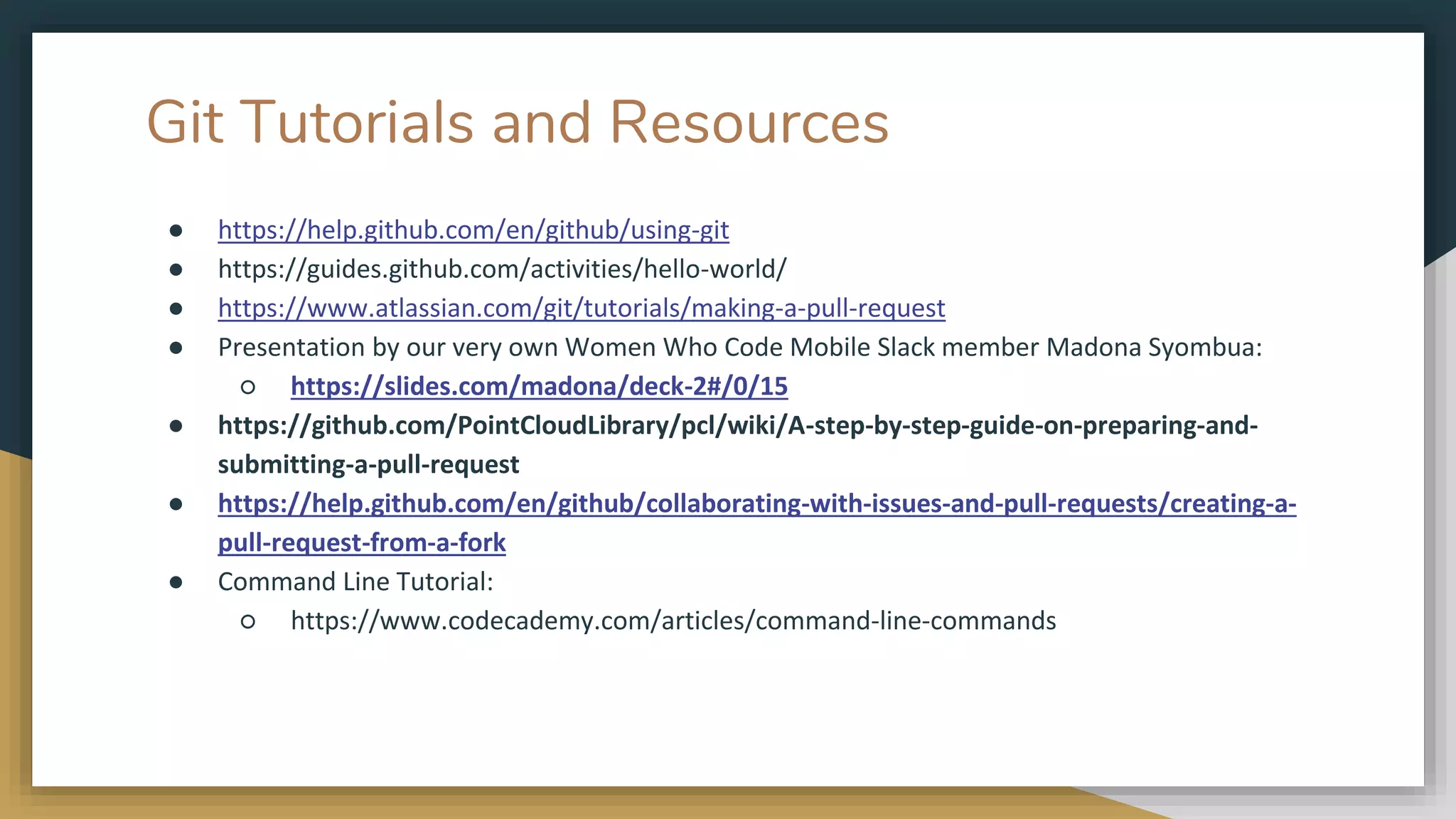
Task: Open the collaborating-with-issues-and-pull-requests GitHub link
Action: (x=756, y=504)
